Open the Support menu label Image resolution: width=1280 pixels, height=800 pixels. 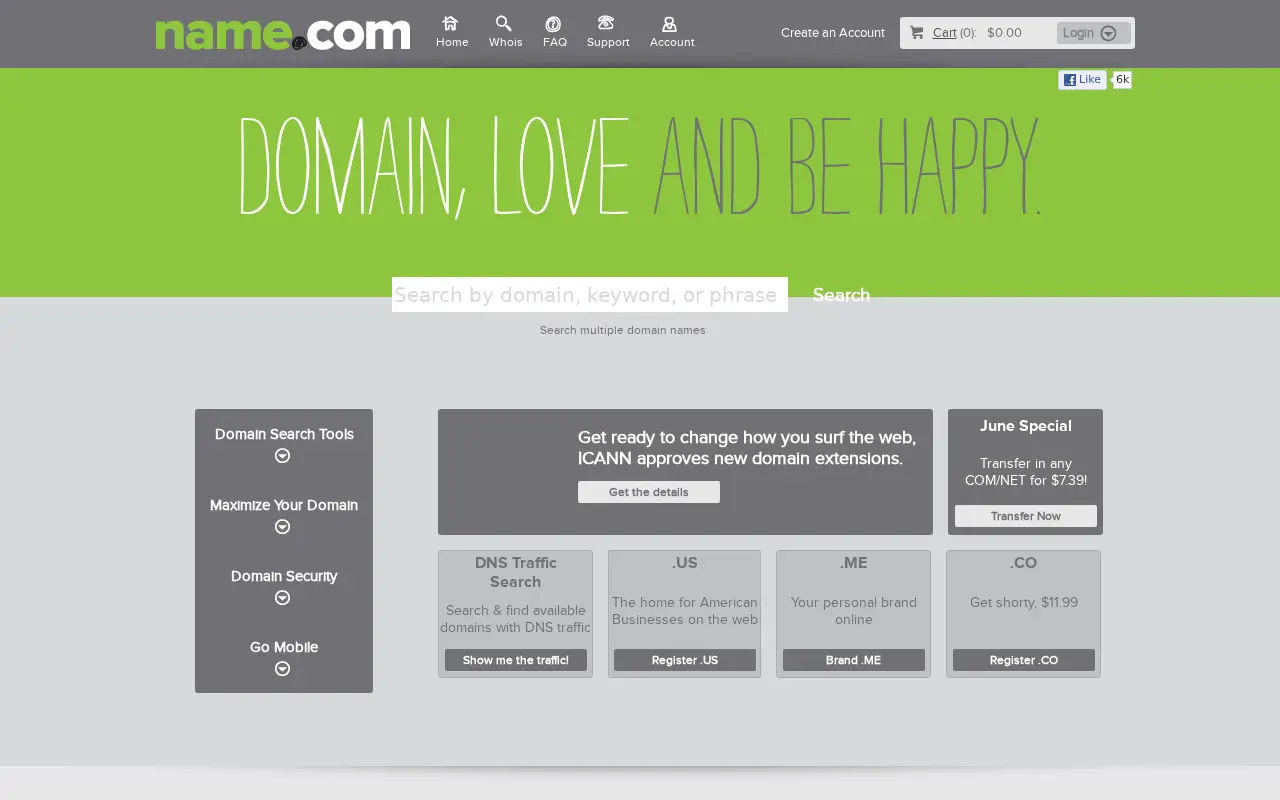click(x=608, y=42)
